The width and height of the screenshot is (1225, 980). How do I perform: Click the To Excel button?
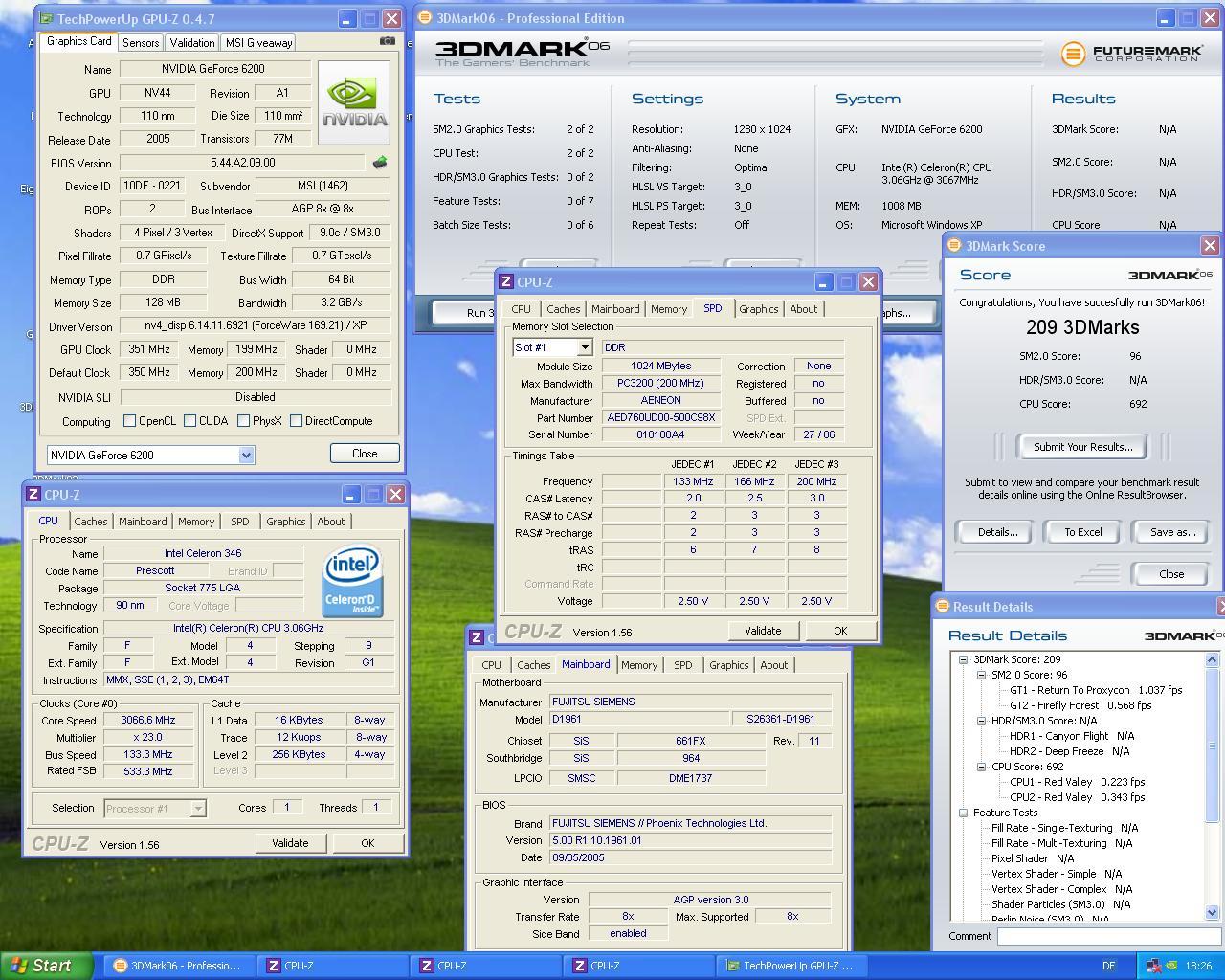coord(1083,532)
